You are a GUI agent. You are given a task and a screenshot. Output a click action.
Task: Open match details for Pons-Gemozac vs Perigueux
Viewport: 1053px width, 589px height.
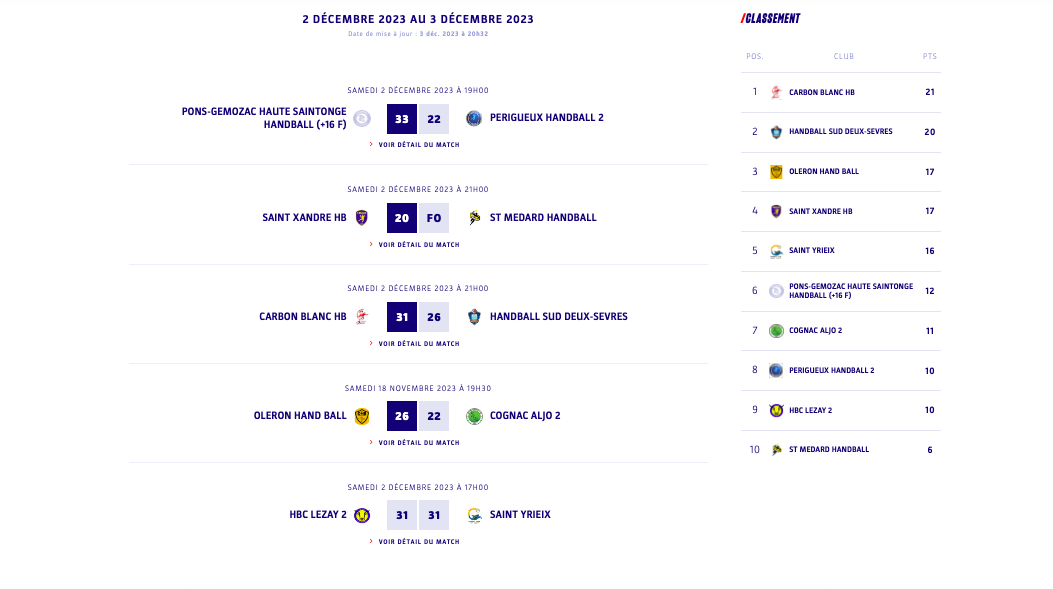click(418, 145)
